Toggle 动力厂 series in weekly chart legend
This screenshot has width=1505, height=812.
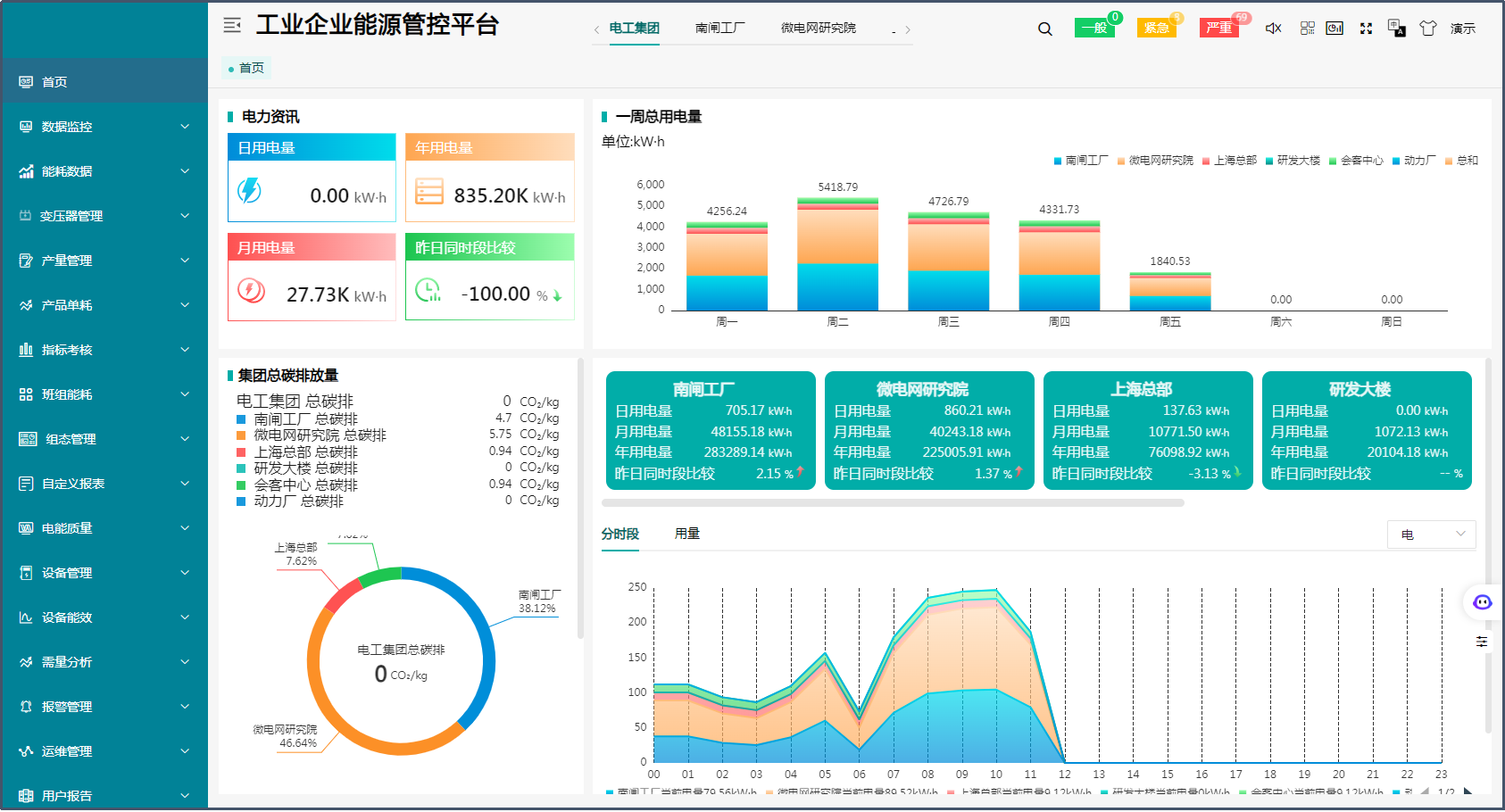tap(1414, 161)
